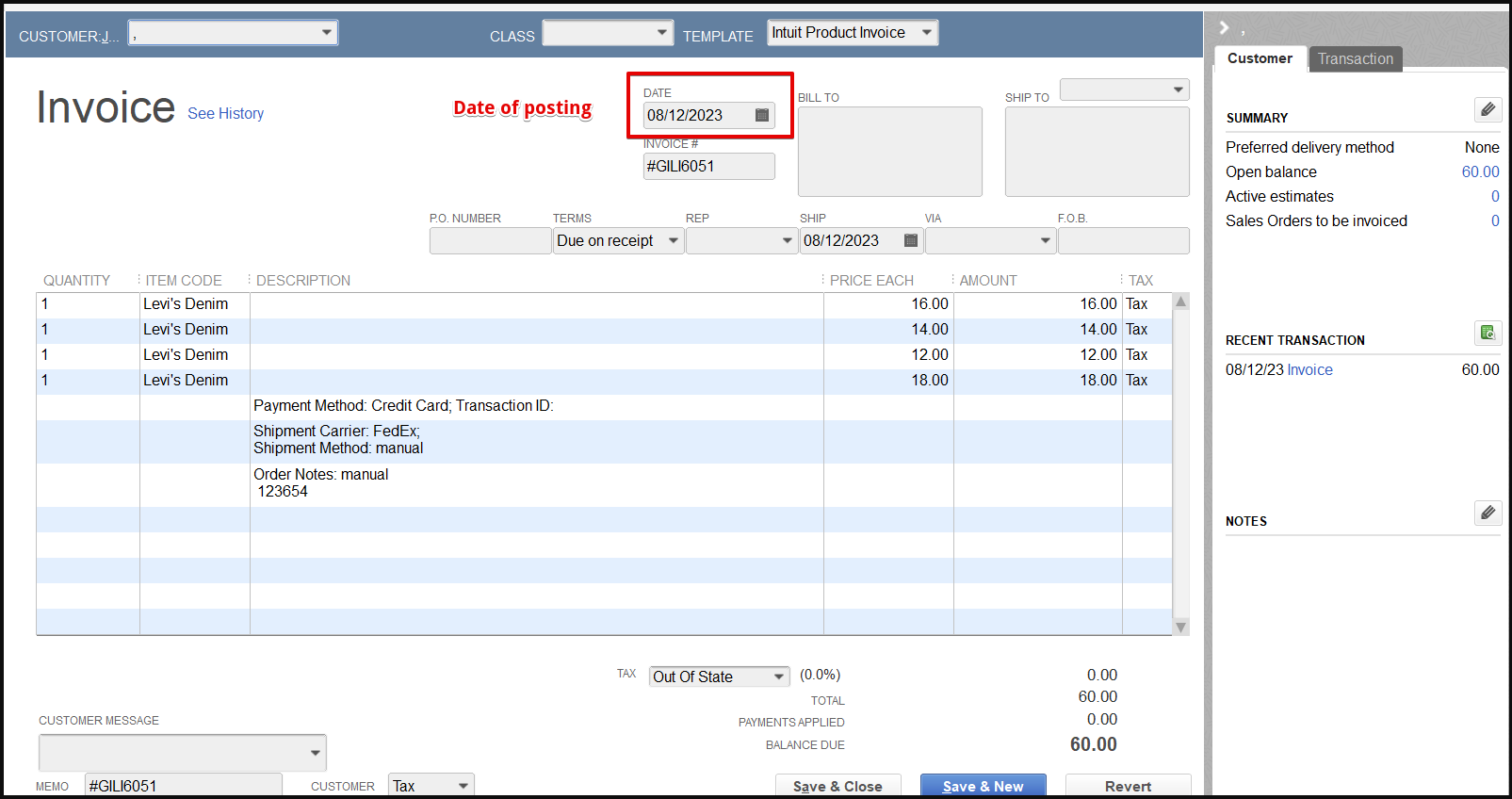The height and width of the screenshot is (799, 1512).
Task: Open the Class dropdown
Action: point(661,33)
